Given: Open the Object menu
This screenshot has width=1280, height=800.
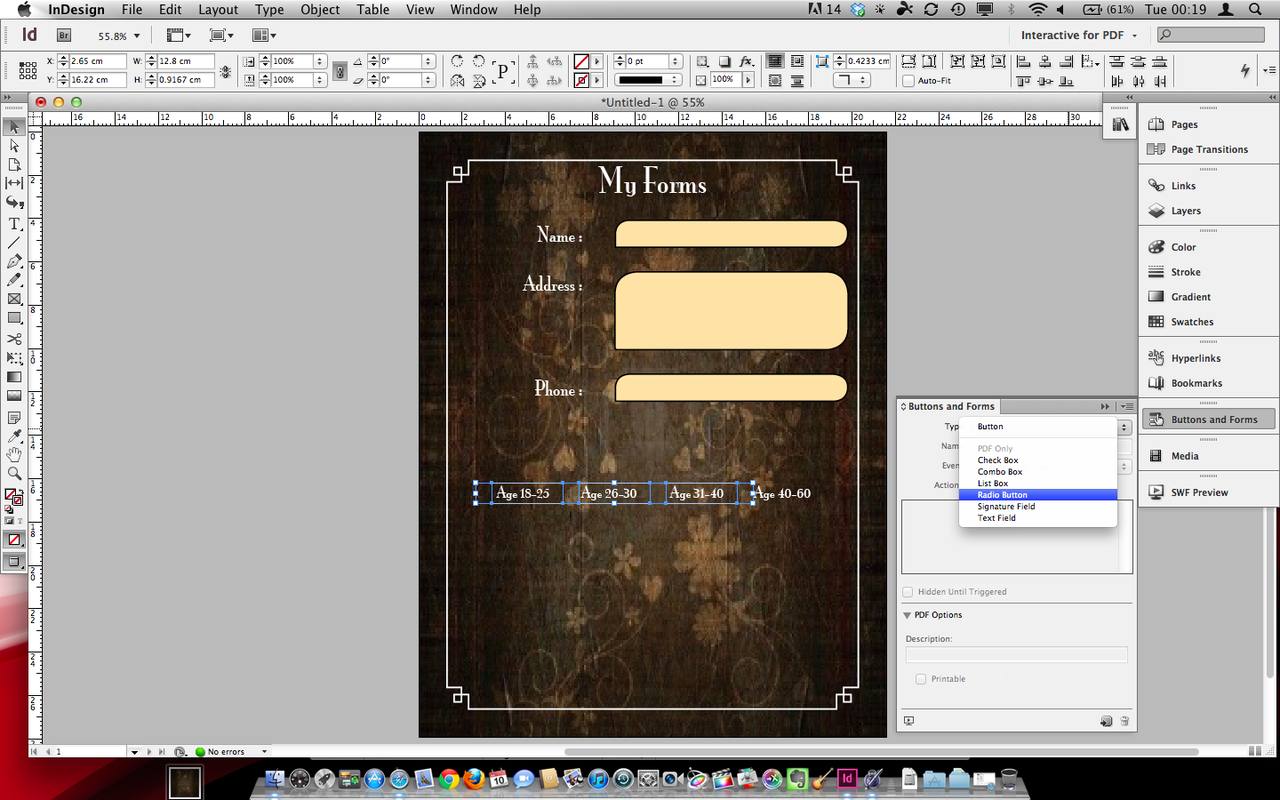Looking at the screenshot, I should click(320, 10).
